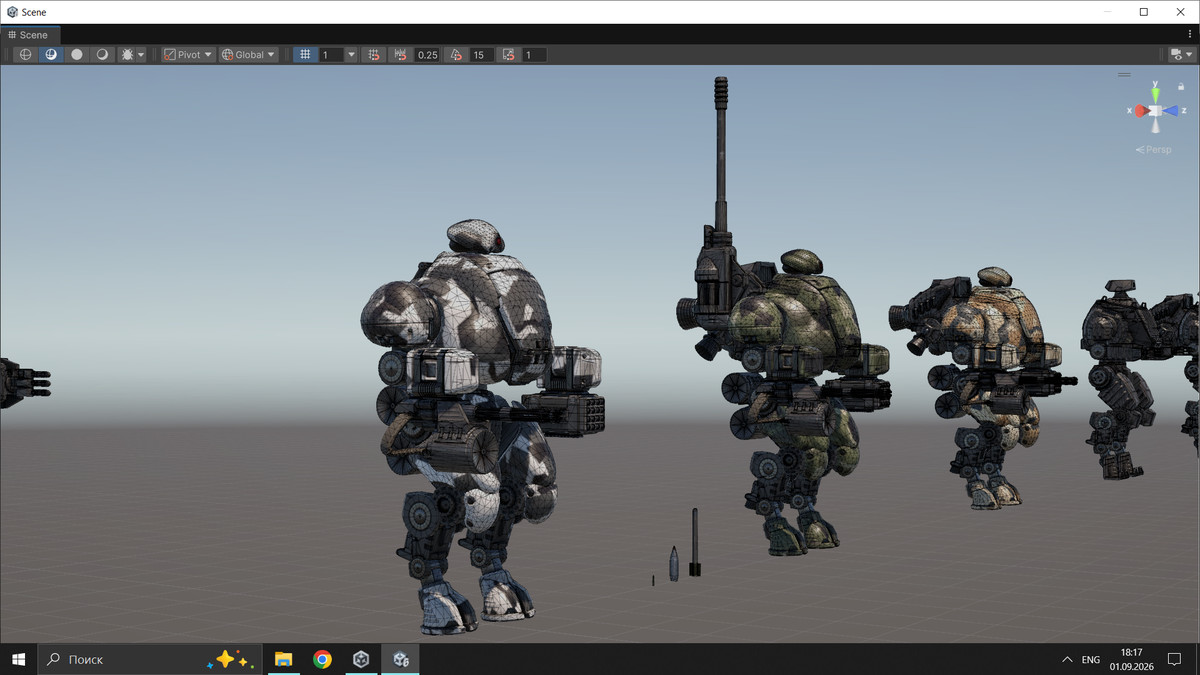Toggle rotation increment snapping icon

click(x=457, y=55)
